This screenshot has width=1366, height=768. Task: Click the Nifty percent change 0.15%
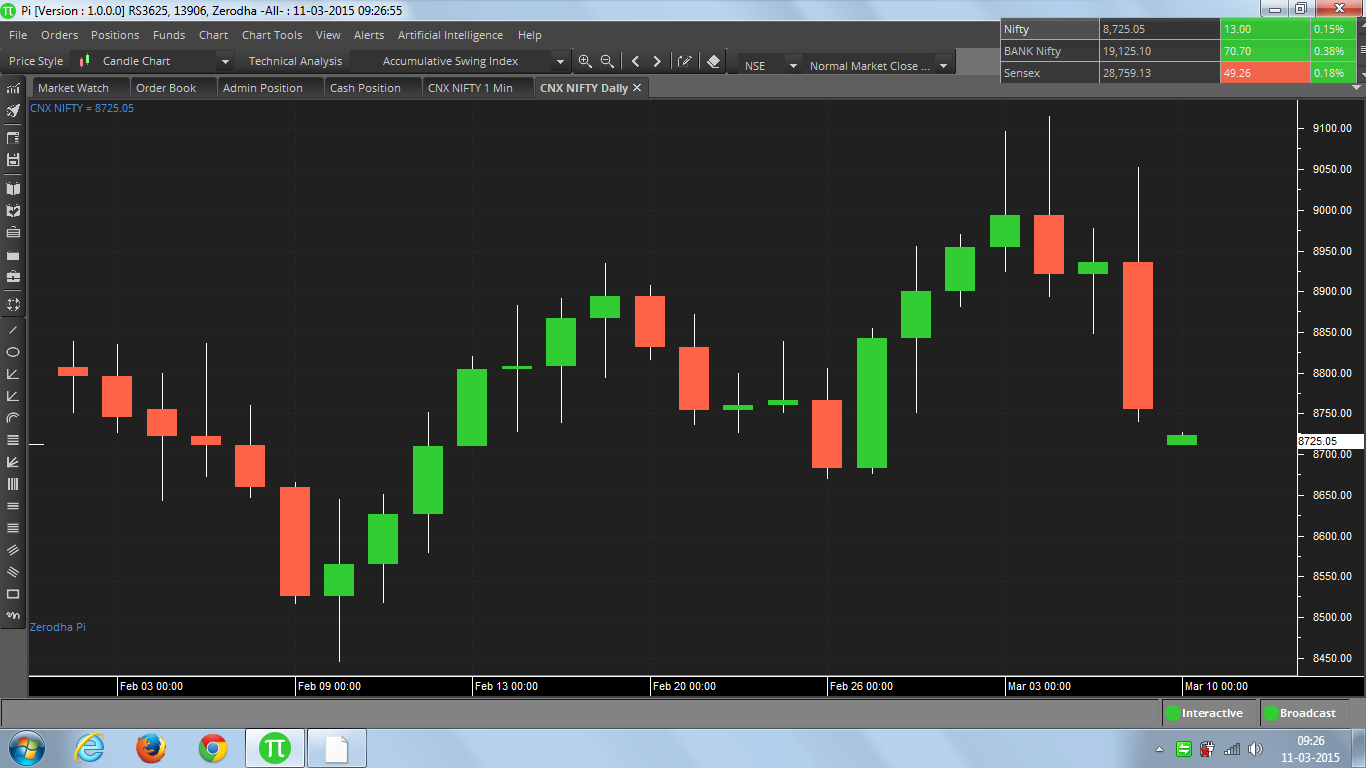pos(1329,30)
